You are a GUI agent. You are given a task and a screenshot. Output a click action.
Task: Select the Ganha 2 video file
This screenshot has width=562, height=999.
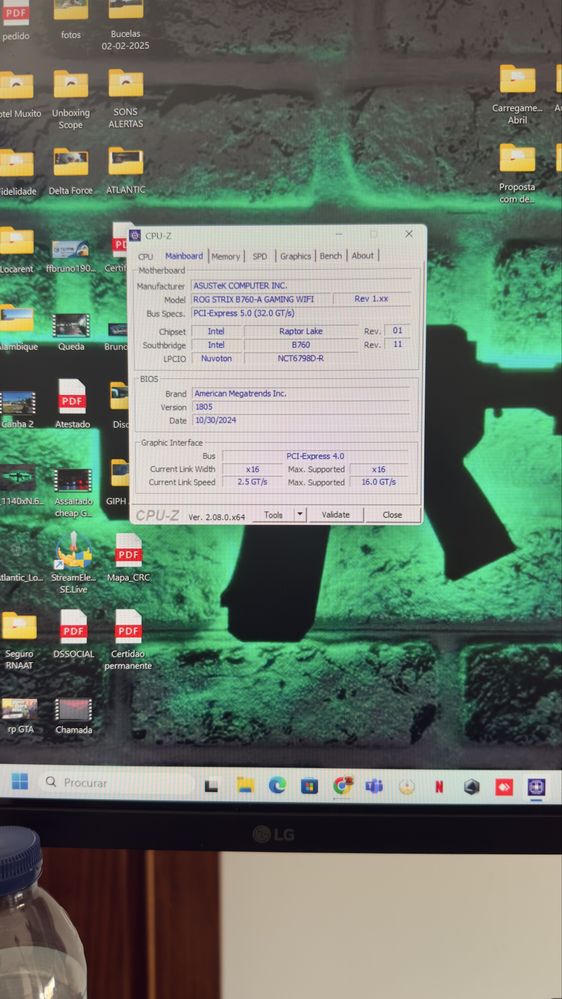coord(18,409)
